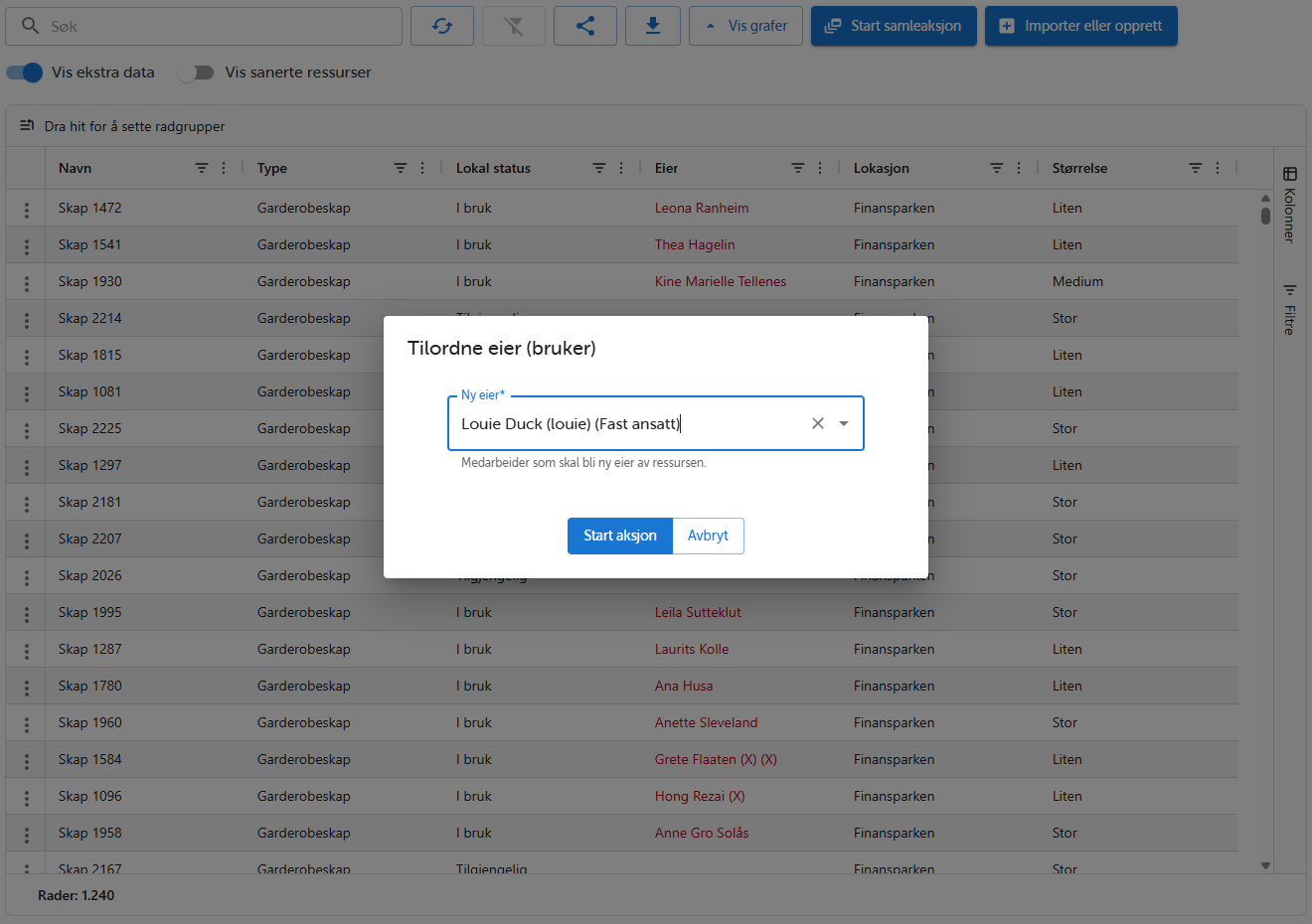Image resolution: width=1312 pixels, height=924 pixels.
Task: Cancel the dialog with Avbryt
Action: tap(708, 536)
